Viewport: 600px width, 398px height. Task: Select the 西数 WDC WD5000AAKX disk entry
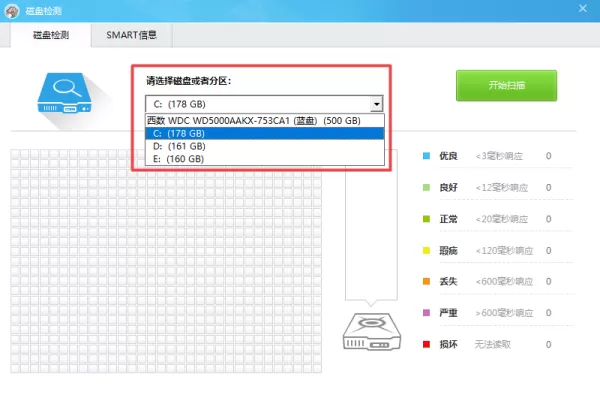[264, 121]
